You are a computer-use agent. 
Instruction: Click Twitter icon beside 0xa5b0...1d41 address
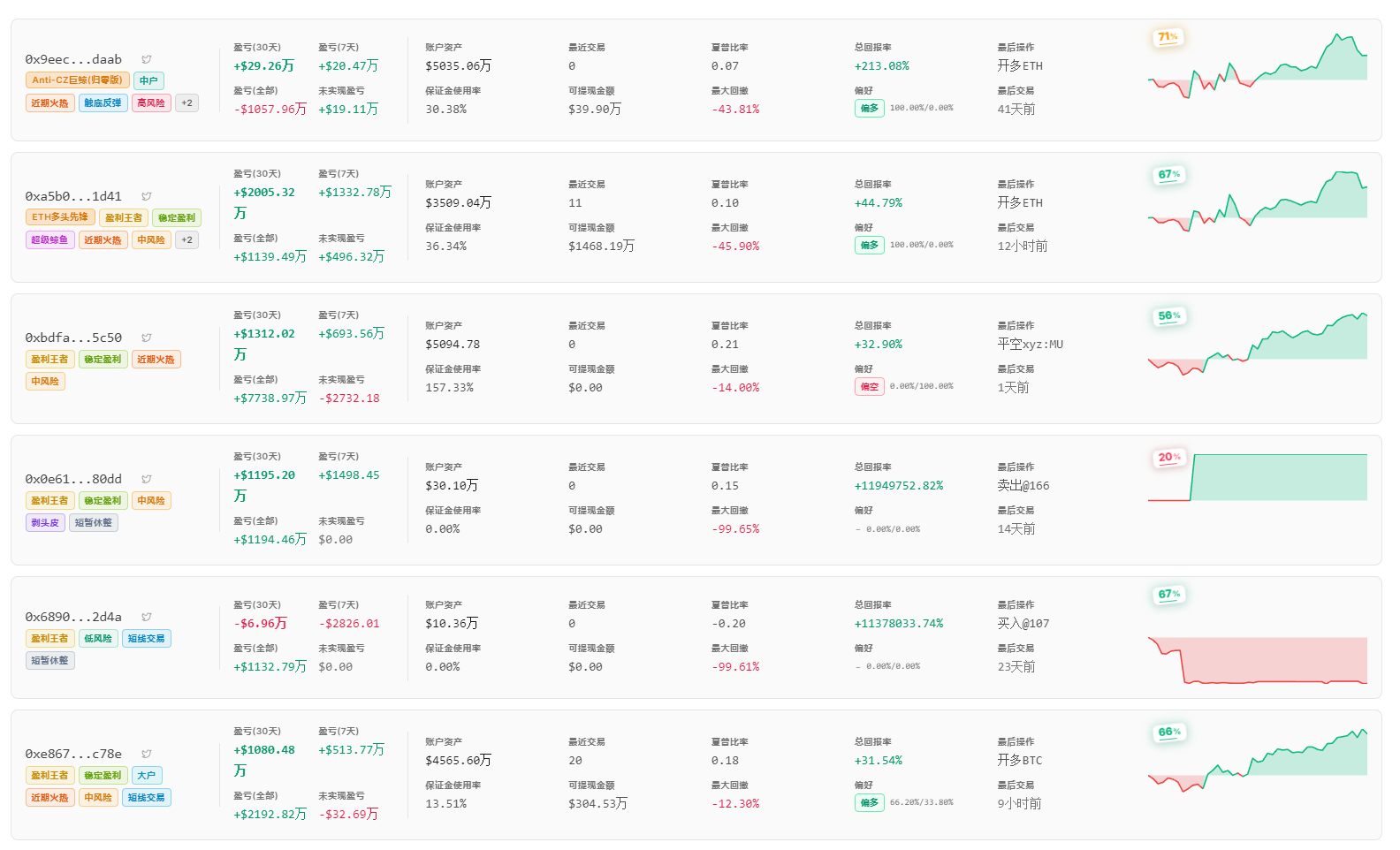pos(147,196)
